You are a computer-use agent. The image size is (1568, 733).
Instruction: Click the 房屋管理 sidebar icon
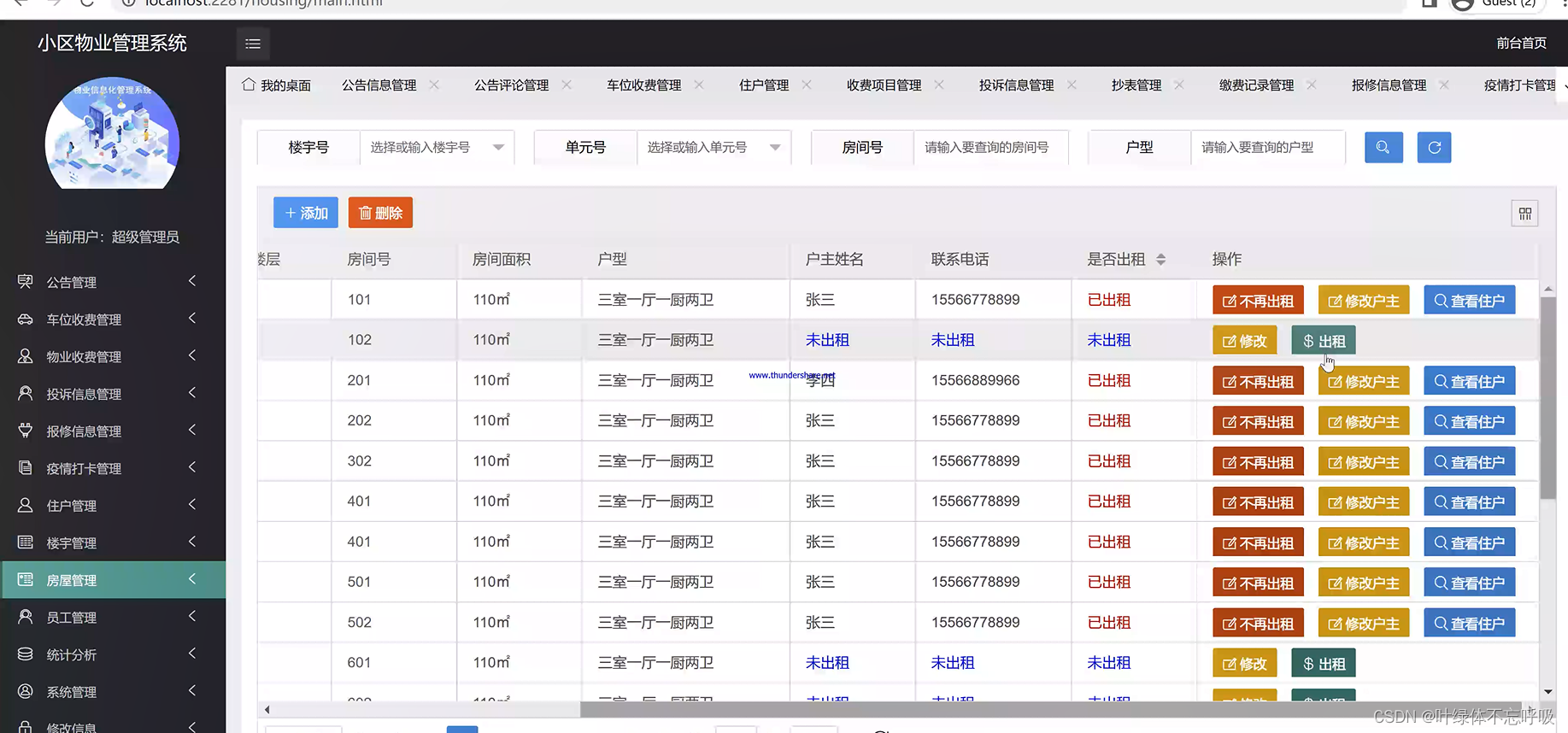pos(26,579)
